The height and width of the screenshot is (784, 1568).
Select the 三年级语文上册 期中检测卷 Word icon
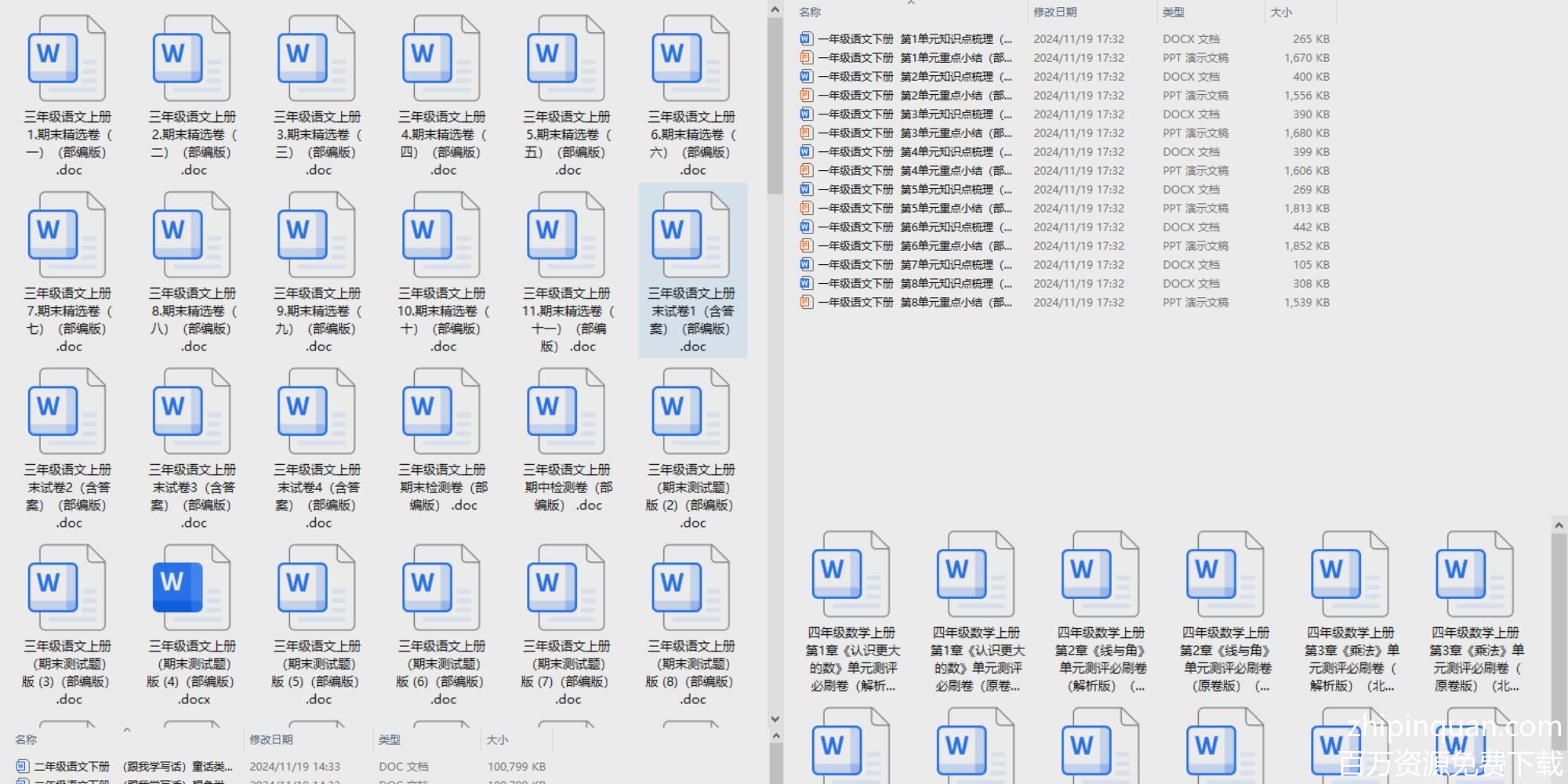(566, 412)
